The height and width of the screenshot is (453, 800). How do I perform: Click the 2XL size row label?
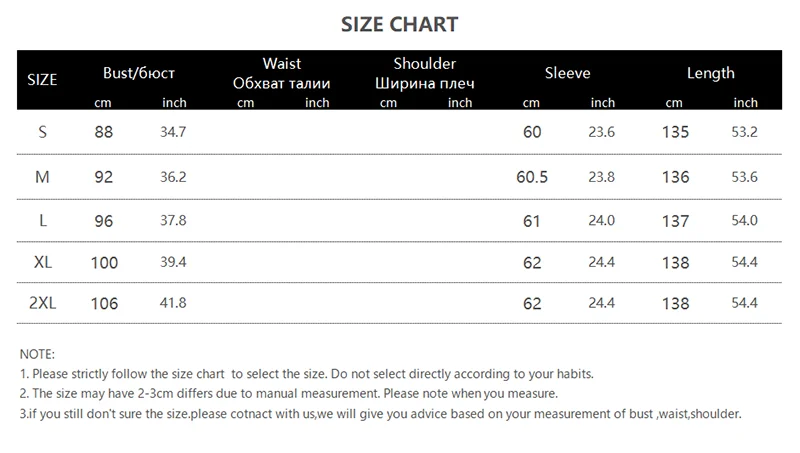[x=42, y=303]
